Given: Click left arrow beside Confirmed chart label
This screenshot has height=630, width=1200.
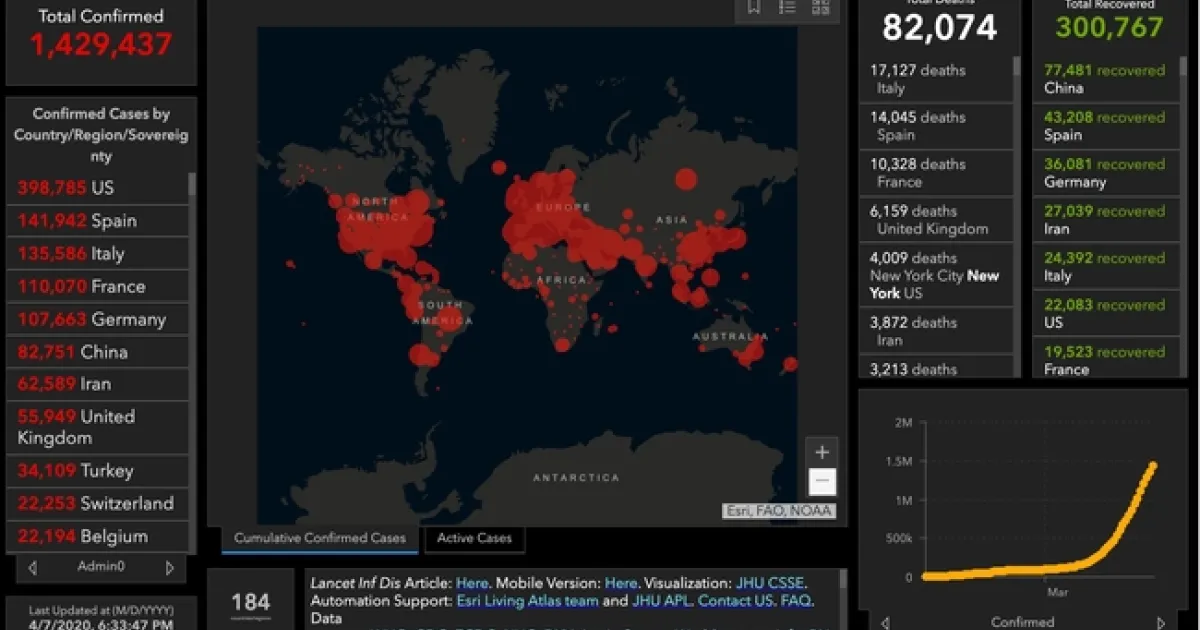Looking at the screenshot, I should 885,622.
